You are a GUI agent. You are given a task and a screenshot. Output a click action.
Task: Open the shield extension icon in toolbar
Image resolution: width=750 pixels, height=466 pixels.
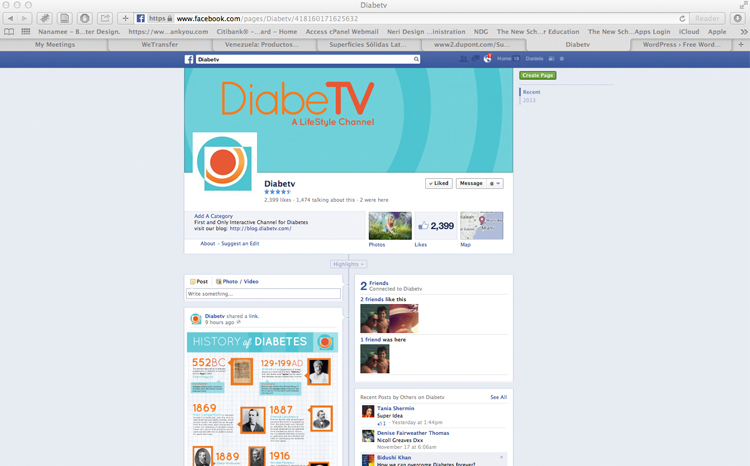click(x=85, y=18)
